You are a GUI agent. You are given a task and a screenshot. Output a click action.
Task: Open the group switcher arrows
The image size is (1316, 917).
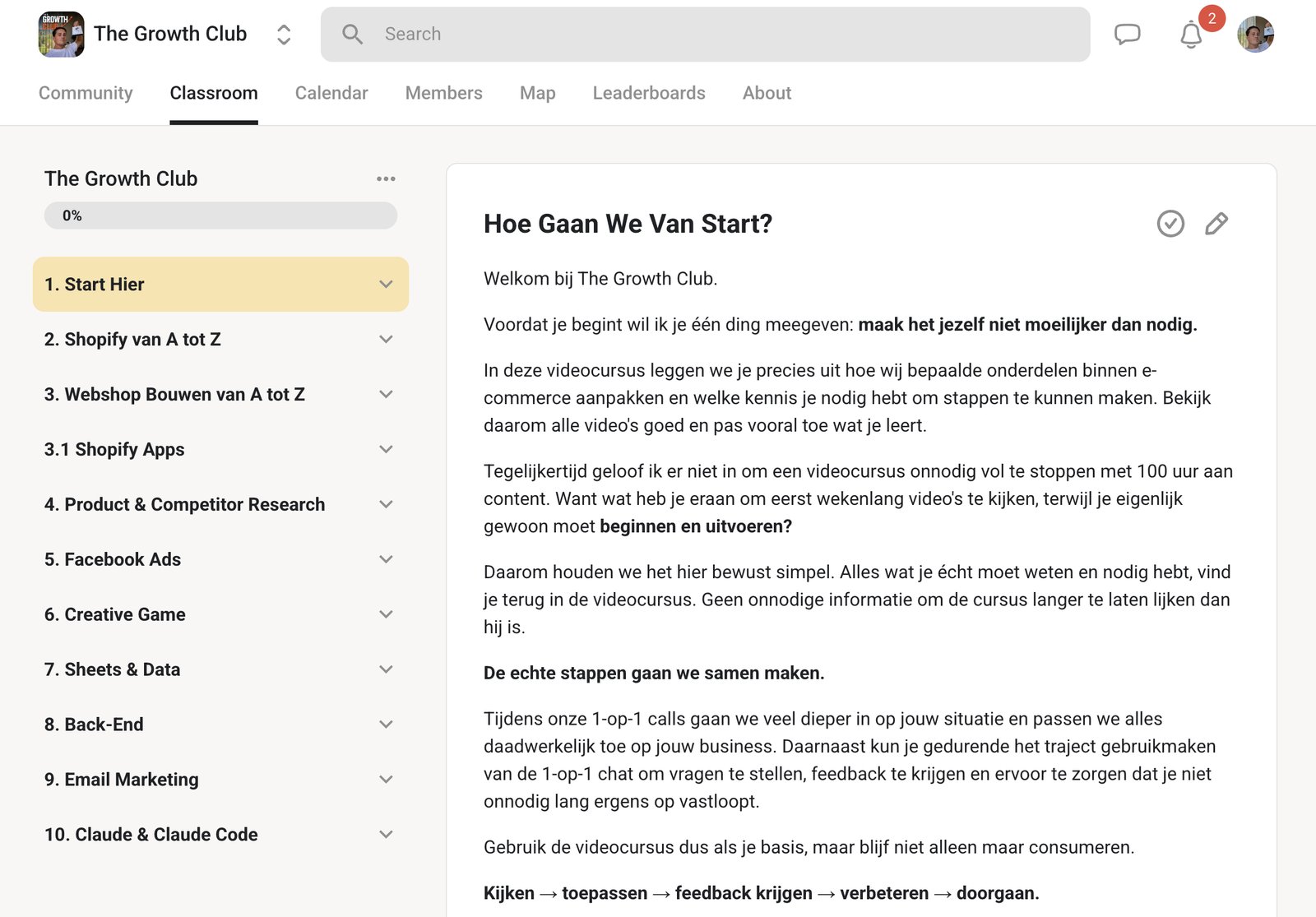[284, 35]
